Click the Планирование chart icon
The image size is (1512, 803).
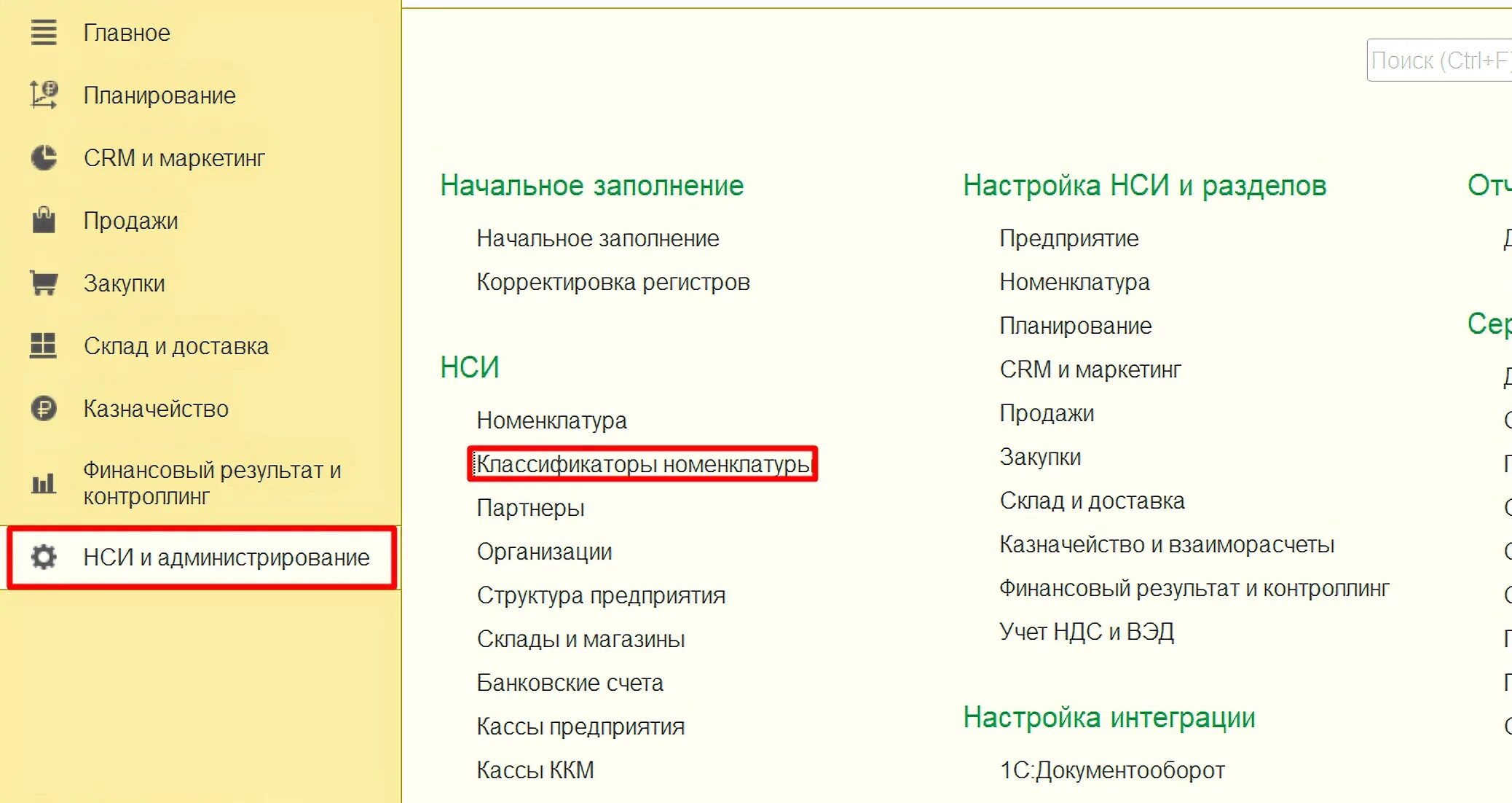pos(44,95)
